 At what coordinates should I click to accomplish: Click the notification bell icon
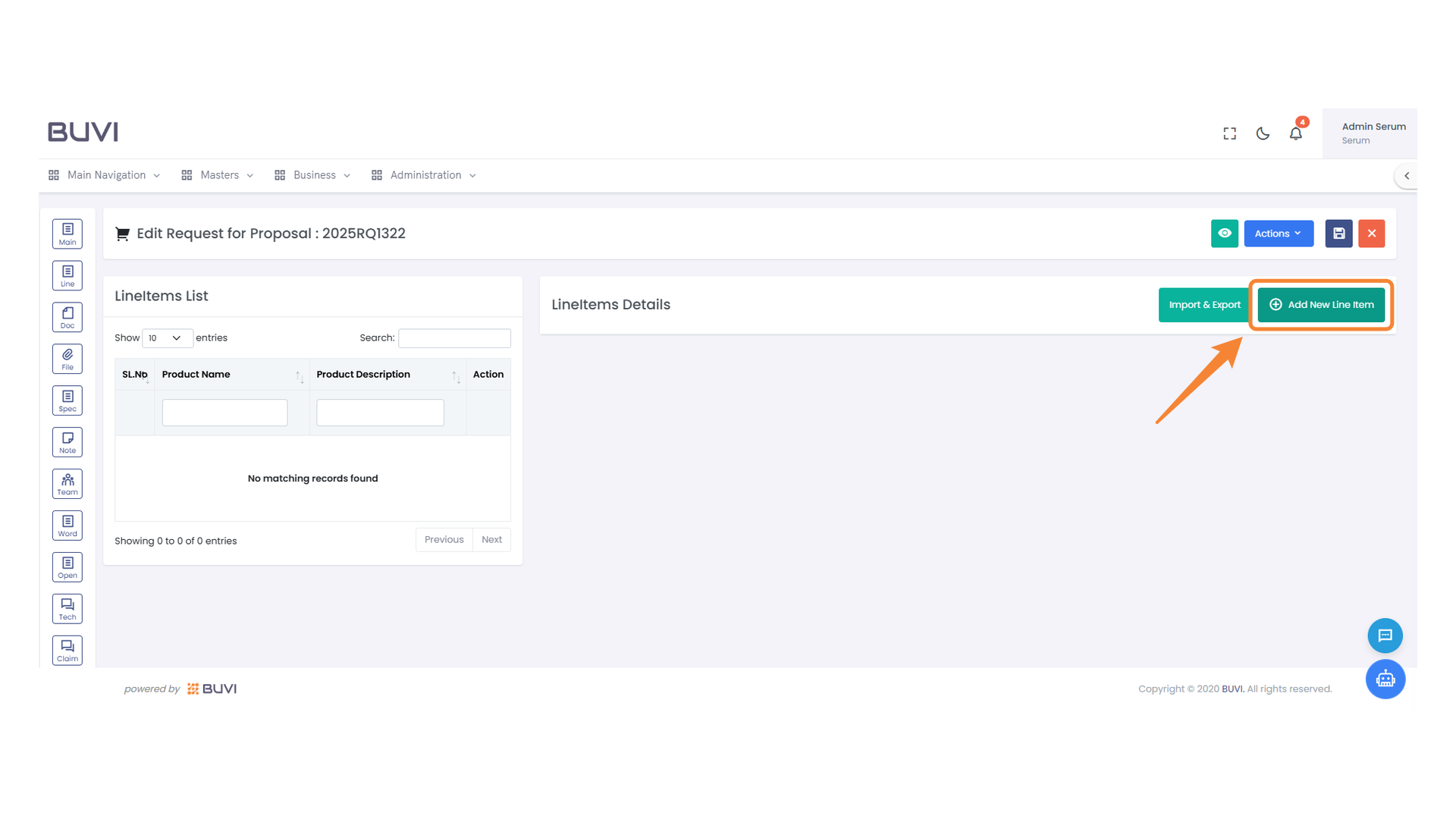tap(1295, 133)
